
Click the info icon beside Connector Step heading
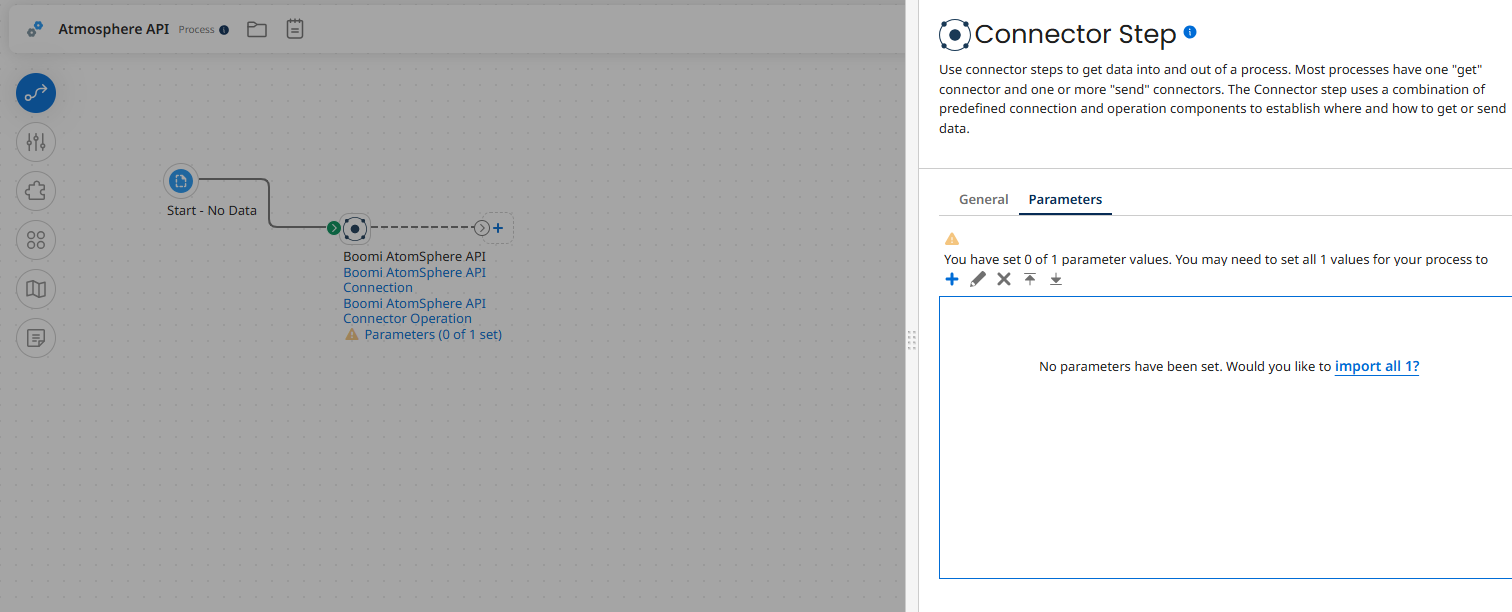coord(1189,32)
